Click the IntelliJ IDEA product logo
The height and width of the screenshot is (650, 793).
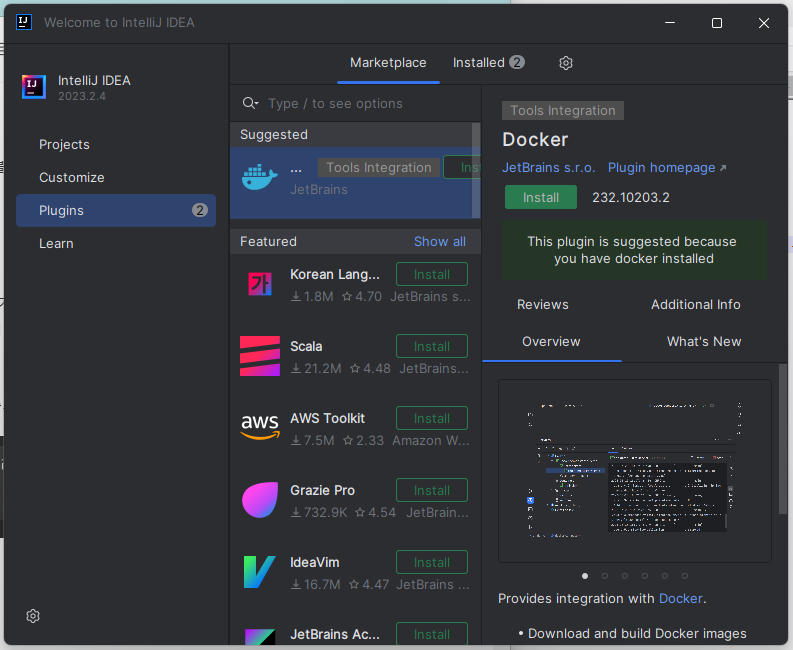34,87
